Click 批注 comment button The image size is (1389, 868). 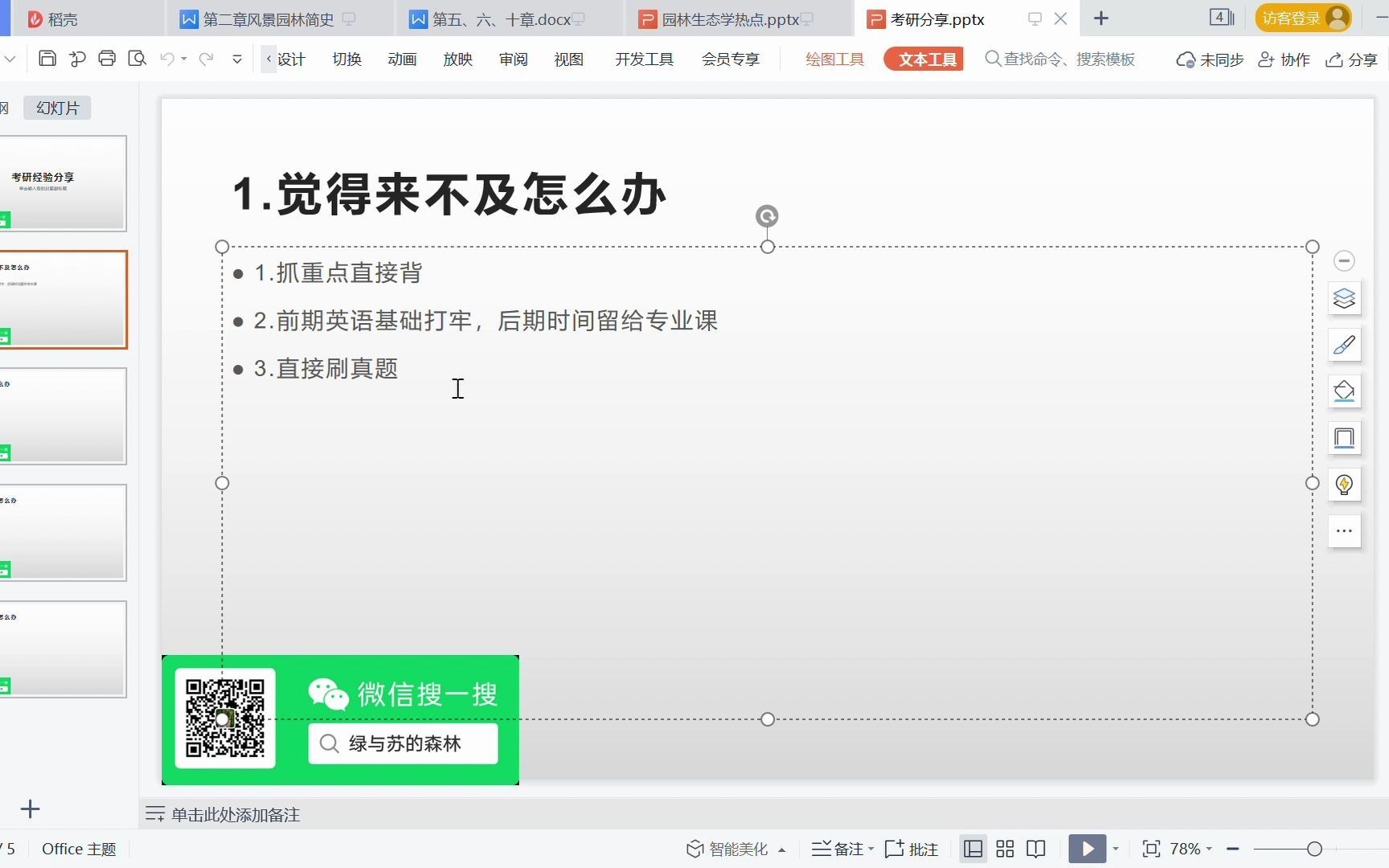912,849
